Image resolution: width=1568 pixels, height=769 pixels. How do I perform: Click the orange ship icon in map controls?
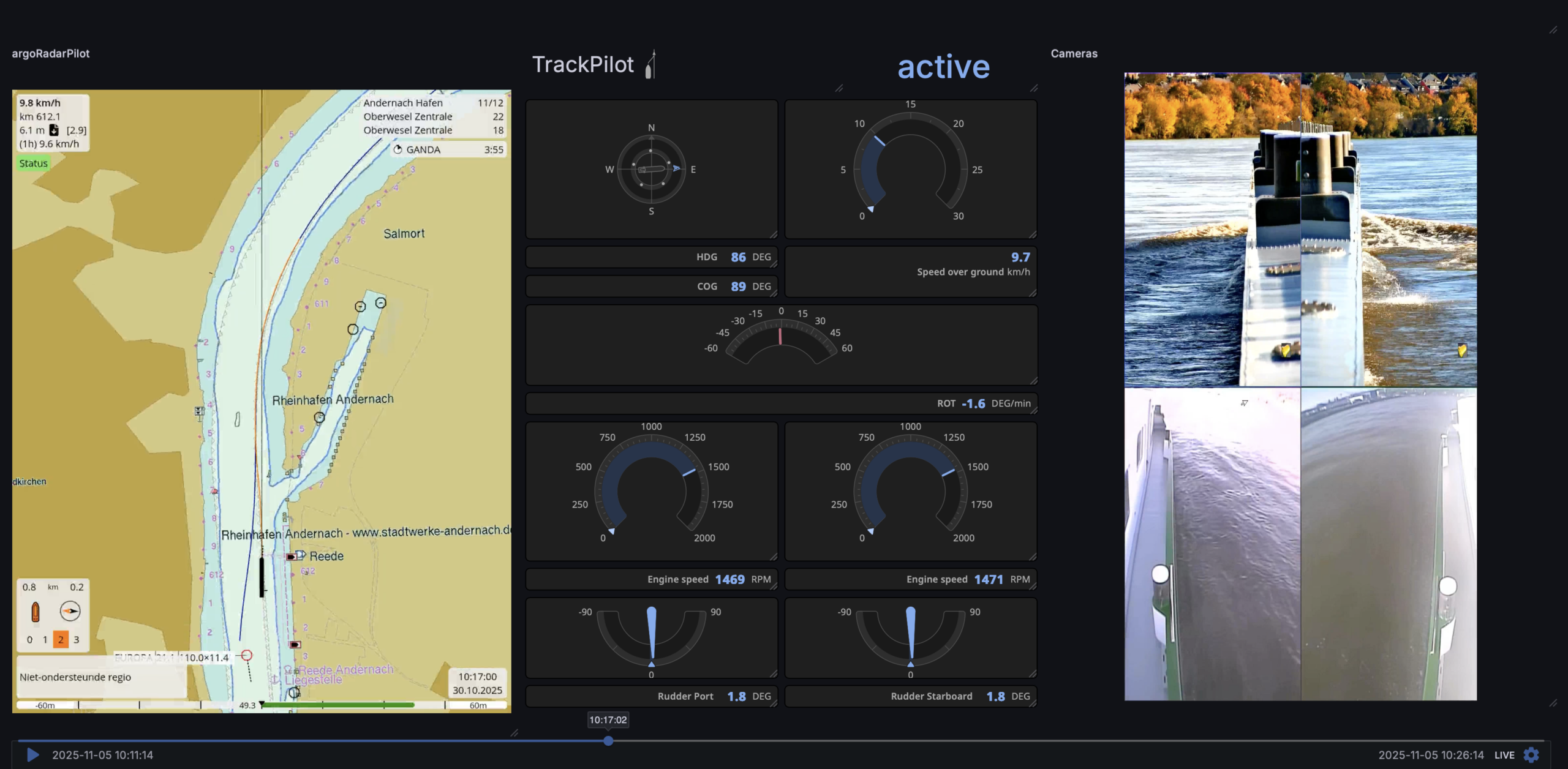[x=36, y=612]
